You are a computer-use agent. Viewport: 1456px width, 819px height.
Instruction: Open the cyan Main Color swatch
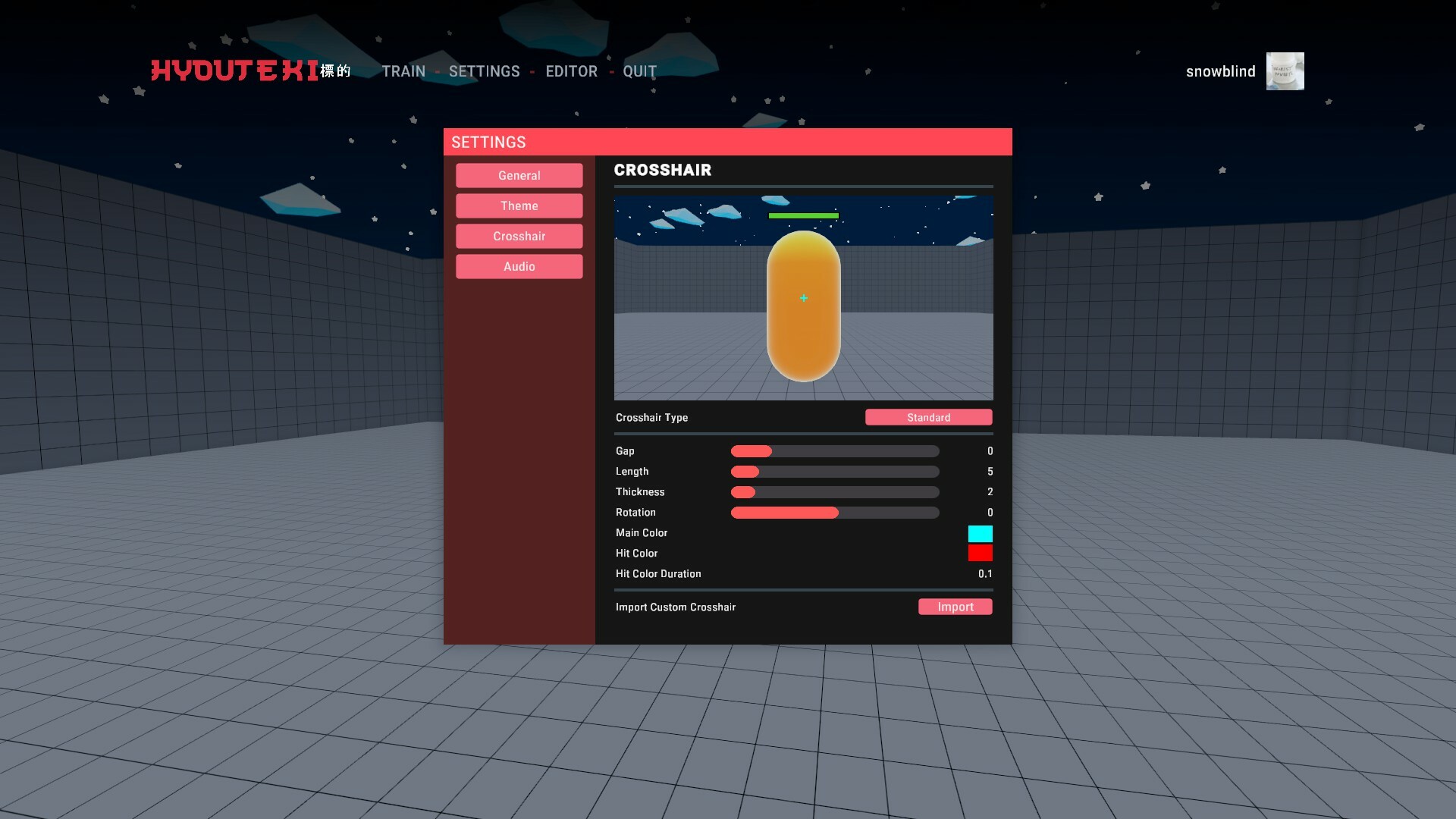980,533
